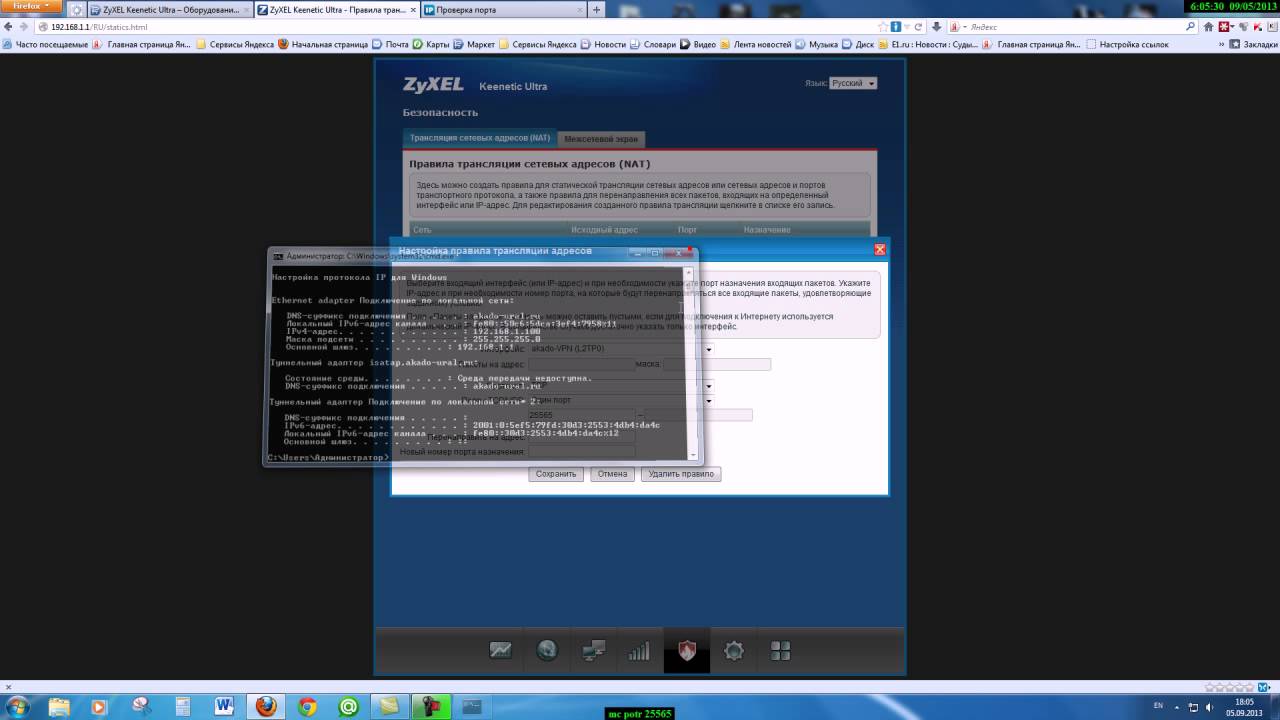Open the Firefox menu button dropdown
The height and width of the screenshot is (720, 1280).
(31, 6)
